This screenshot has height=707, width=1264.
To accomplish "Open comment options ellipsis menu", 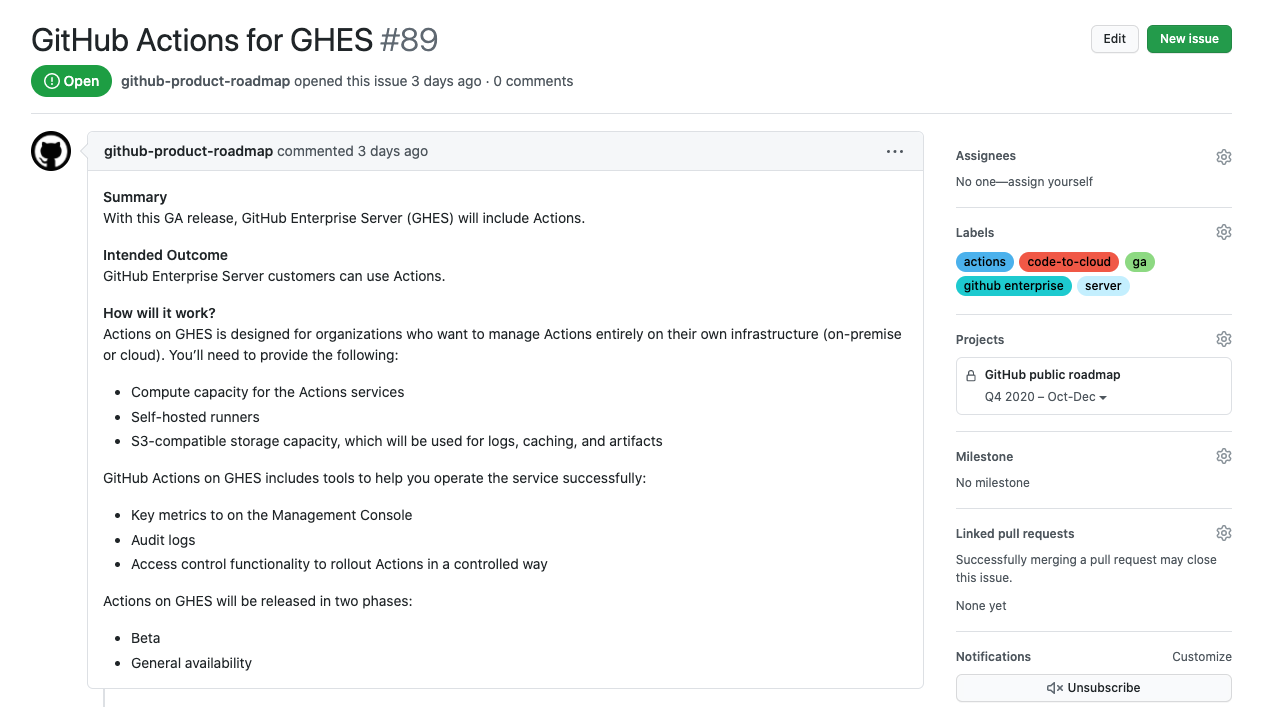I will [895, 151].
